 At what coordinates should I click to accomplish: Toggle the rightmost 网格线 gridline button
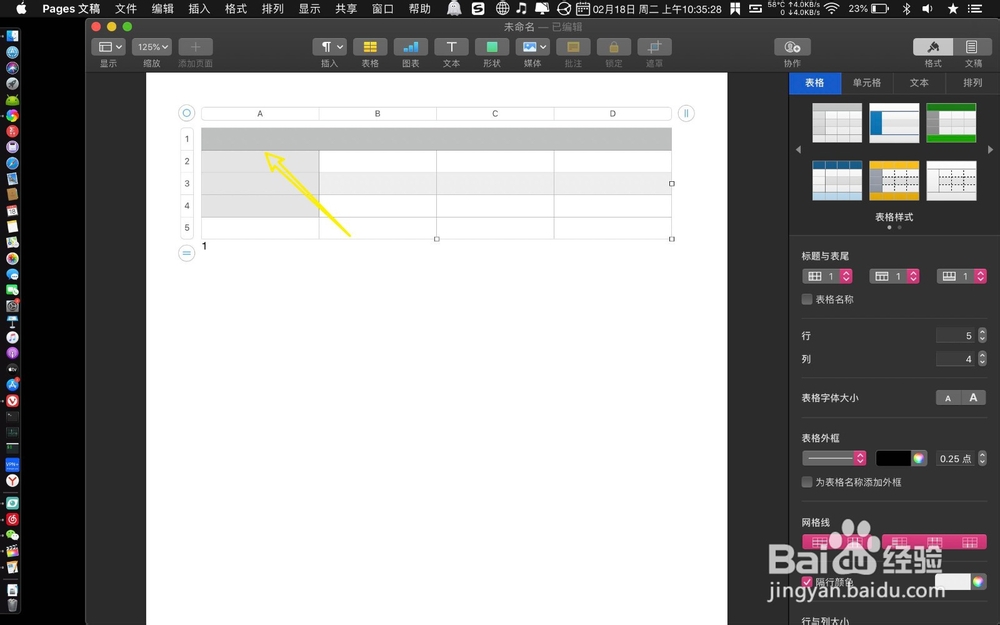[969, 542]
